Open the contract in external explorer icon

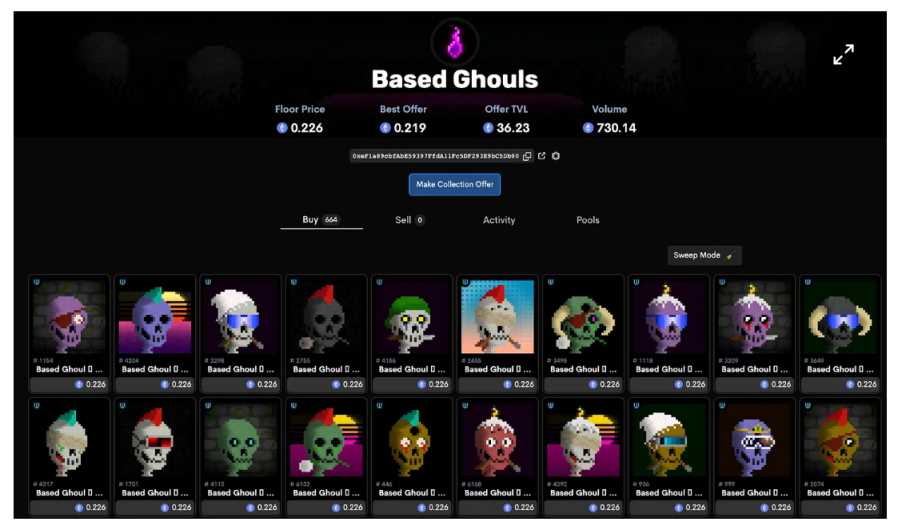click(541, 156)
